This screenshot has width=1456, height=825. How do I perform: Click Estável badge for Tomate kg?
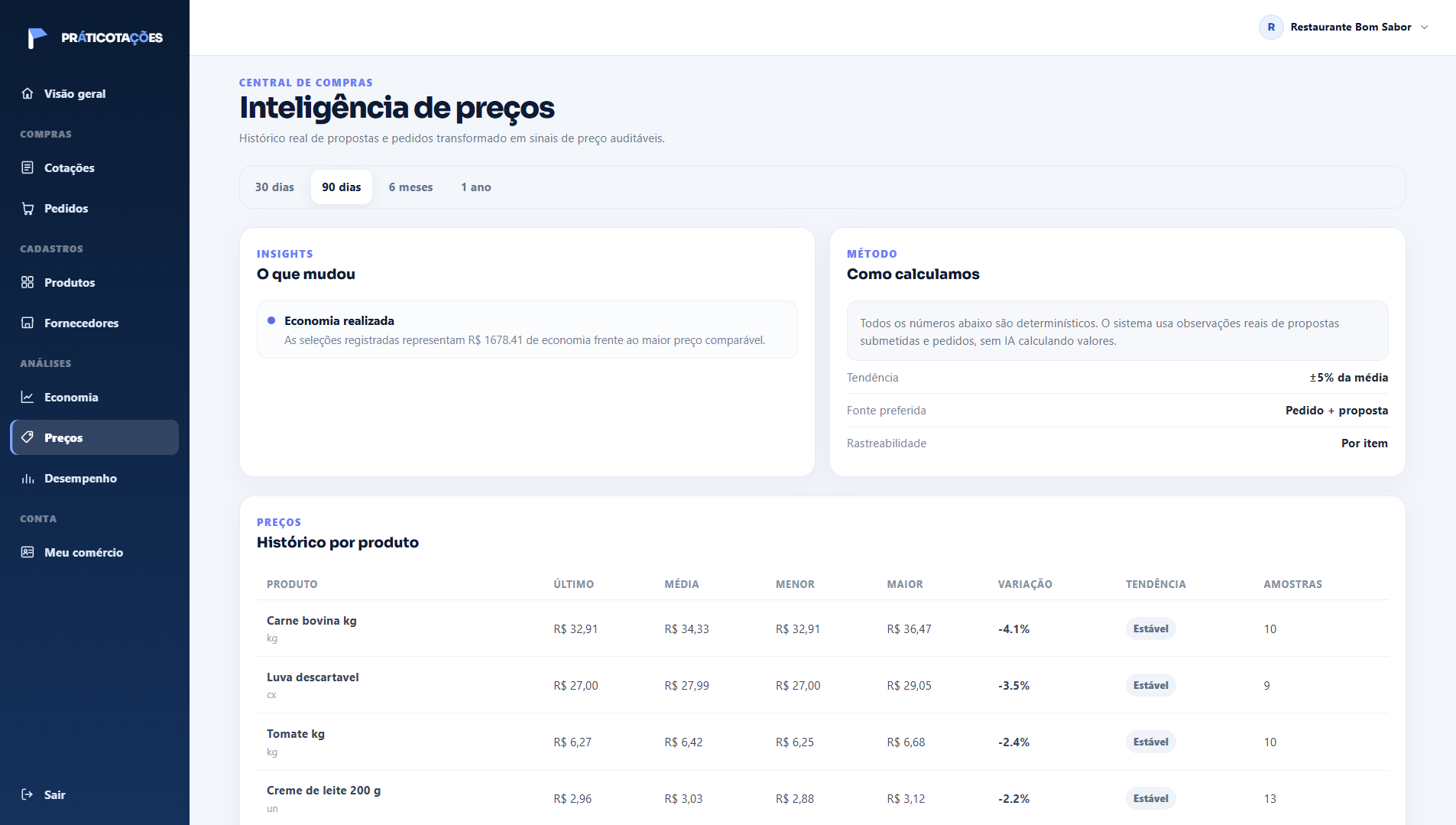coord(1151,742)
